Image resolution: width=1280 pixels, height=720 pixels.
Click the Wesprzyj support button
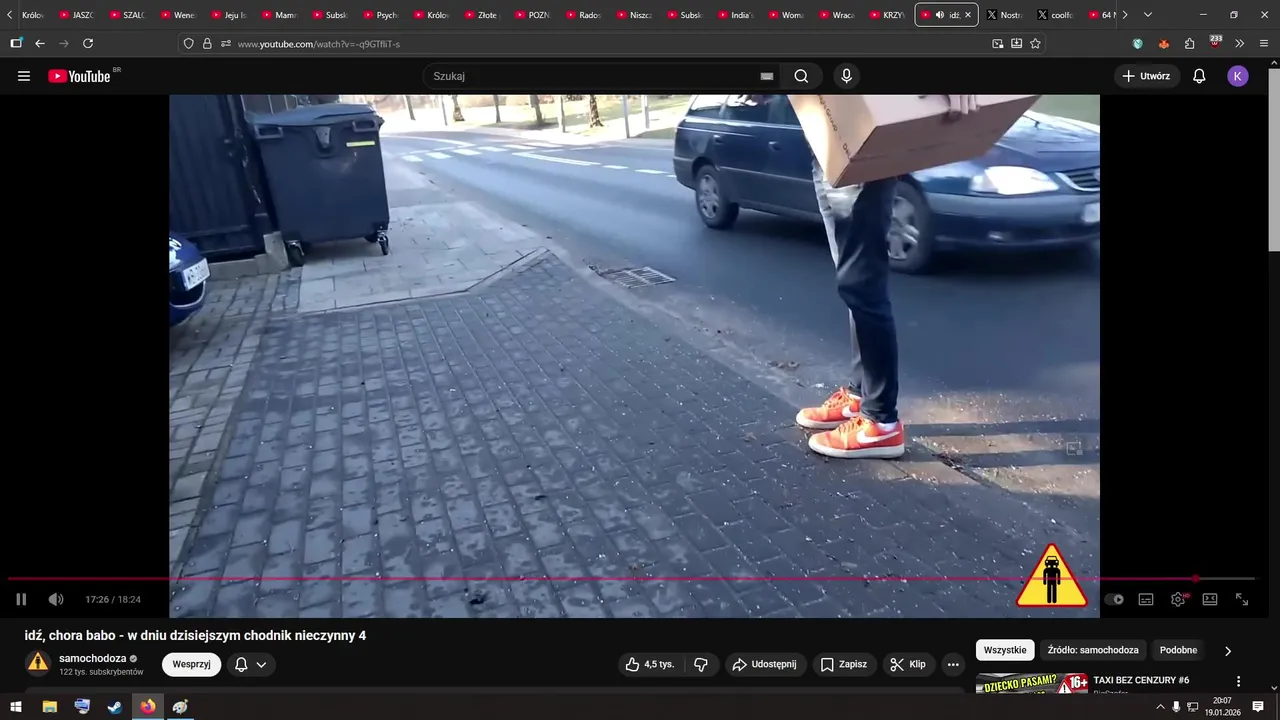tap(191, 664)
